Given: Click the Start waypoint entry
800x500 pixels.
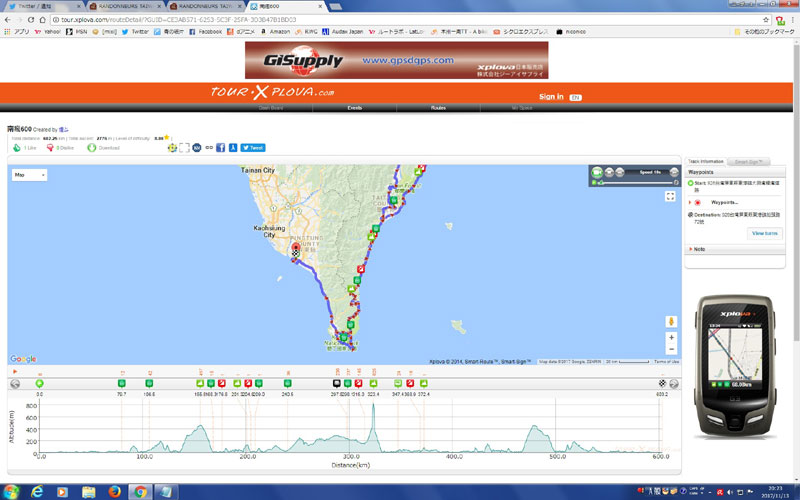Looking at the screenshot, I should point(734,186).
